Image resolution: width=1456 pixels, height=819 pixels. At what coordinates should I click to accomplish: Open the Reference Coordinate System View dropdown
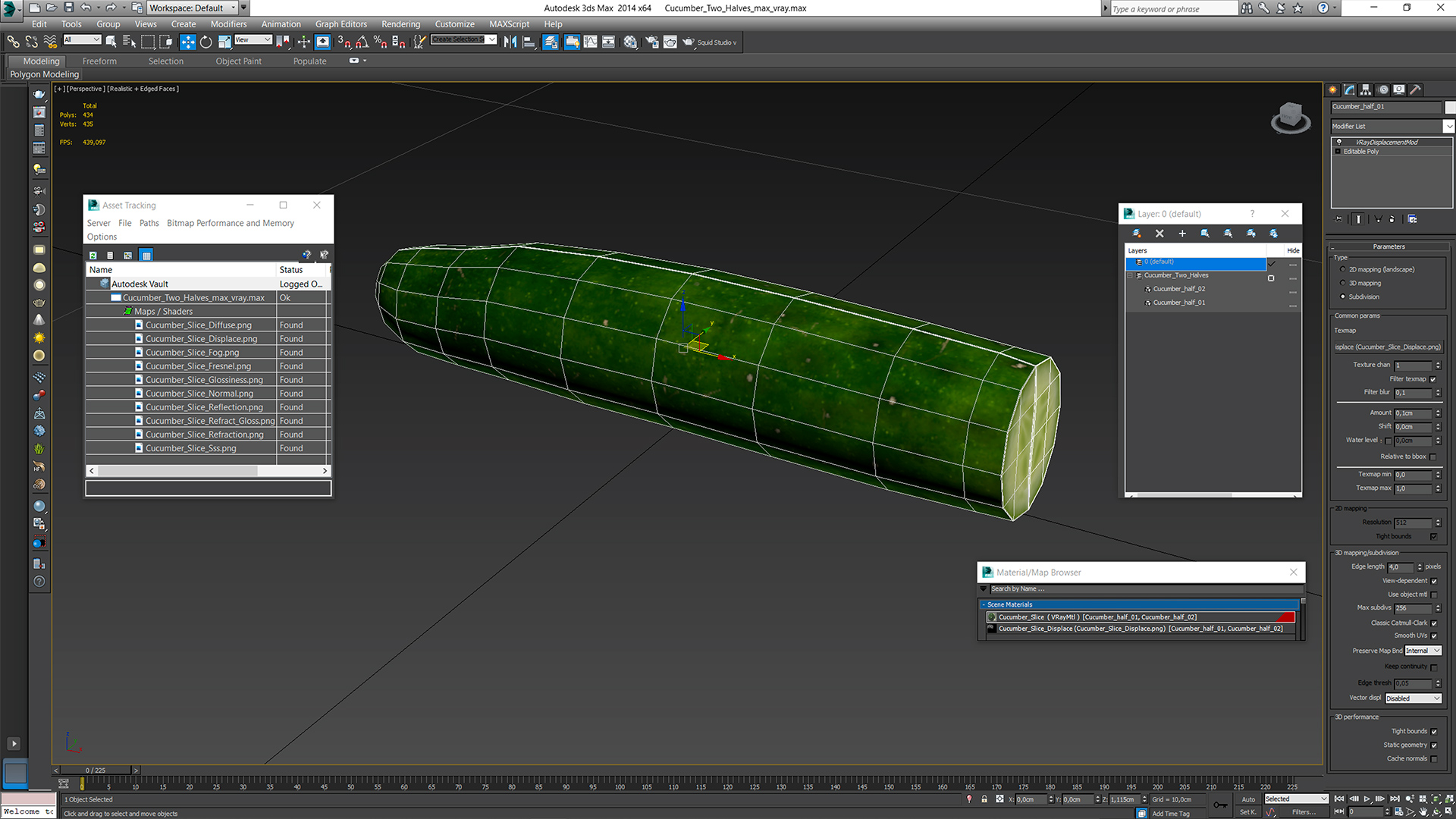[253, 39]
